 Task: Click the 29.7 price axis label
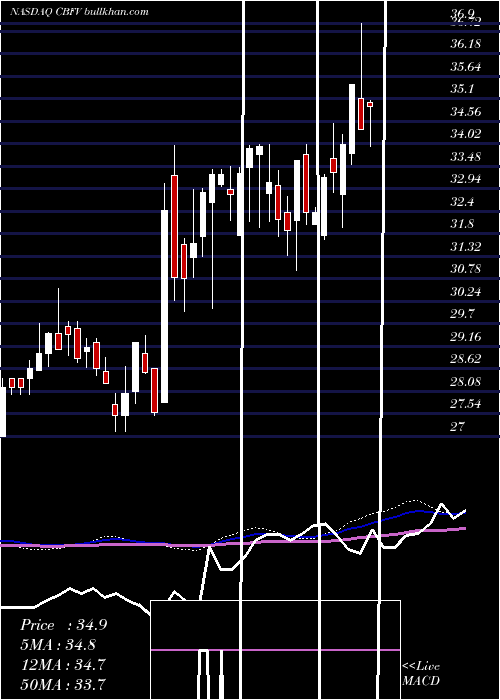coord(462,314)
